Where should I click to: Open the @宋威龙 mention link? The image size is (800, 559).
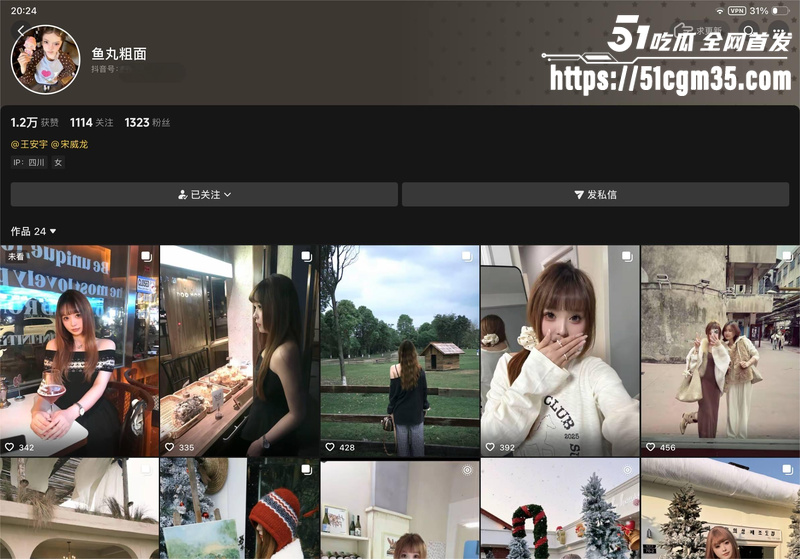pyautogui.click(x=69, y=144)
